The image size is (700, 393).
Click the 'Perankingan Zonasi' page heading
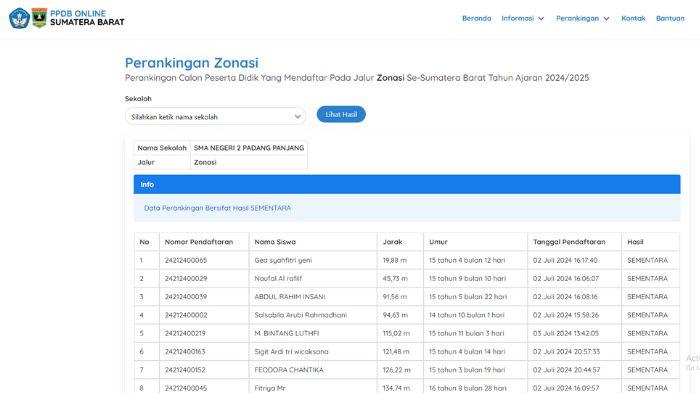point(192,63)
